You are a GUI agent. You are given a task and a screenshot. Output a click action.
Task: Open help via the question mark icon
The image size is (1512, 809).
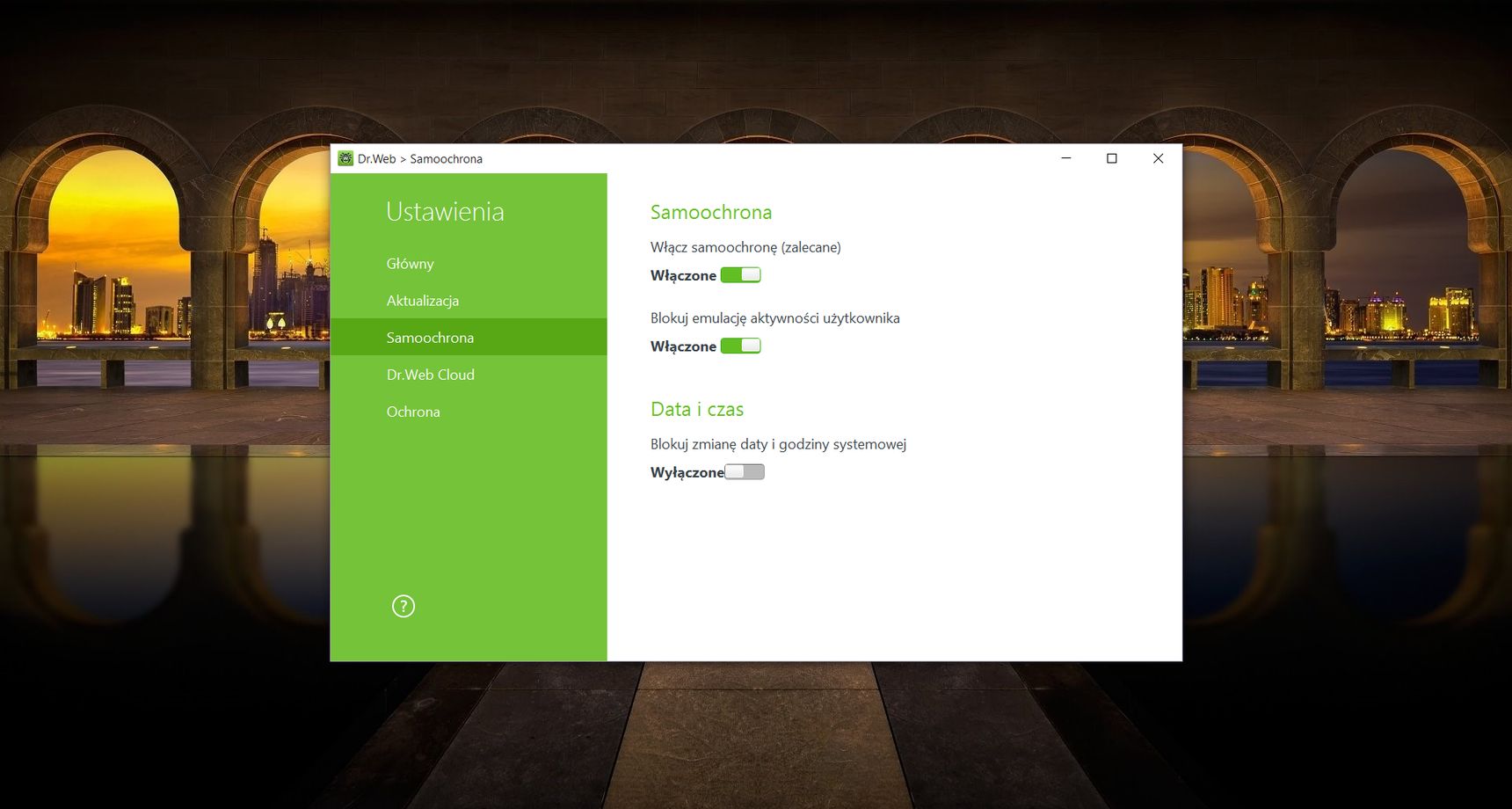(x=403, y=606)
